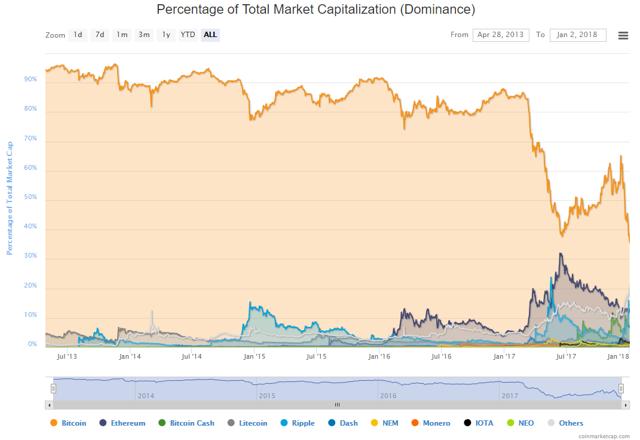Hide the Bitcoin Cash series

[191, 423]
